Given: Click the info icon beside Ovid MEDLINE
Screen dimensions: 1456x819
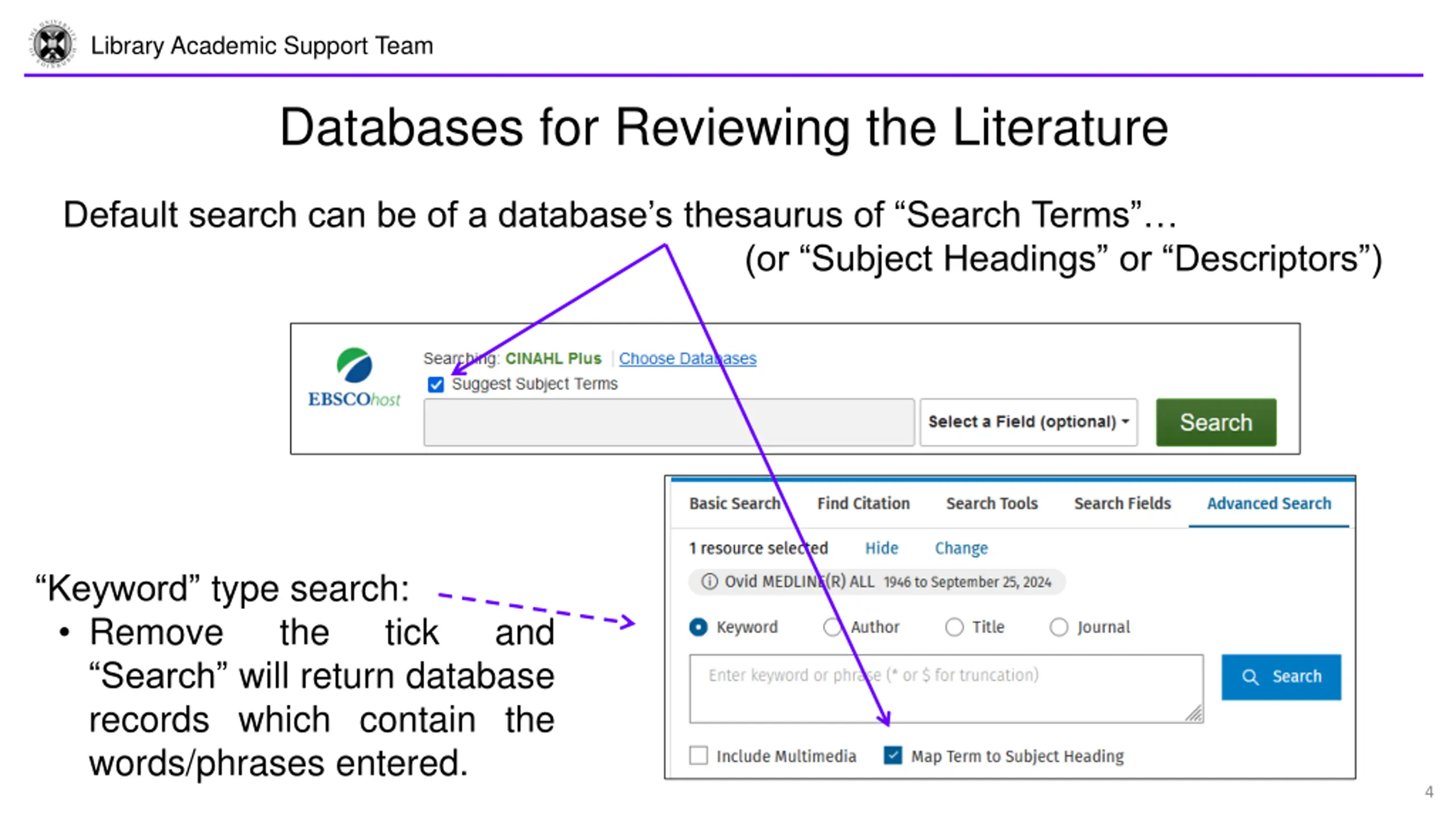Looking at the screenshot, I should [709, 581].
